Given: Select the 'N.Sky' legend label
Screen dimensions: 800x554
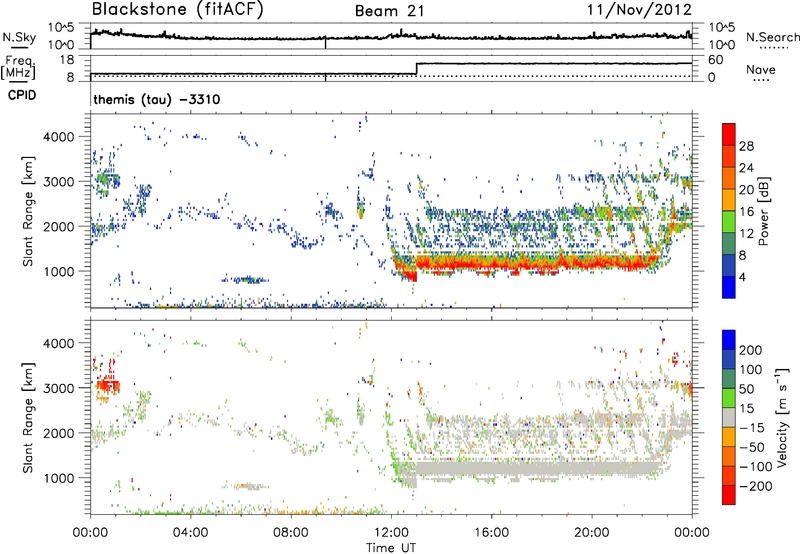Looking at the screenshot, I should [19, 37].
